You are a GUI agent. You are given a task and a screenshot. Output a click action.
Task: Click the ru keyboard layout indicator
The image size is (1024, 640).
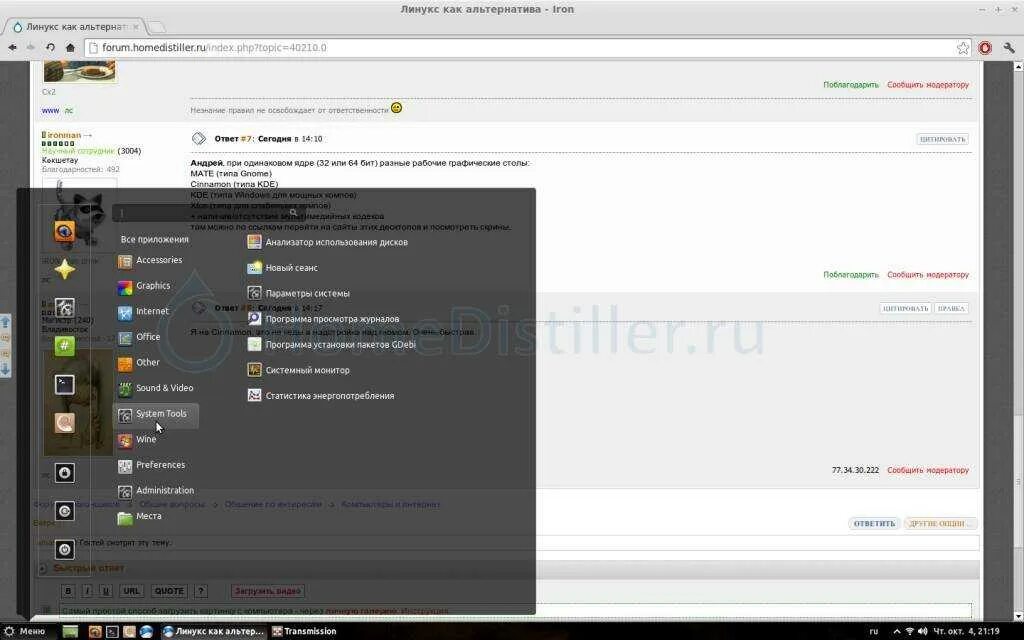[x=874, y=632]
